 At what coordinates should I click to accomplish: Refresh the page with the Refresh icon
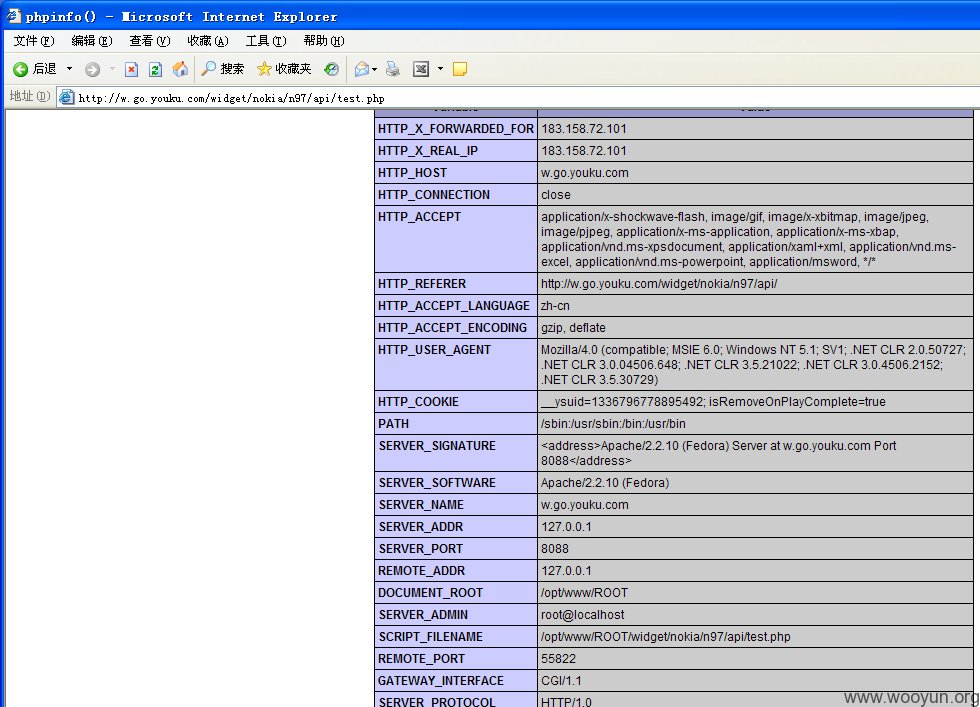tap(155, 69)
